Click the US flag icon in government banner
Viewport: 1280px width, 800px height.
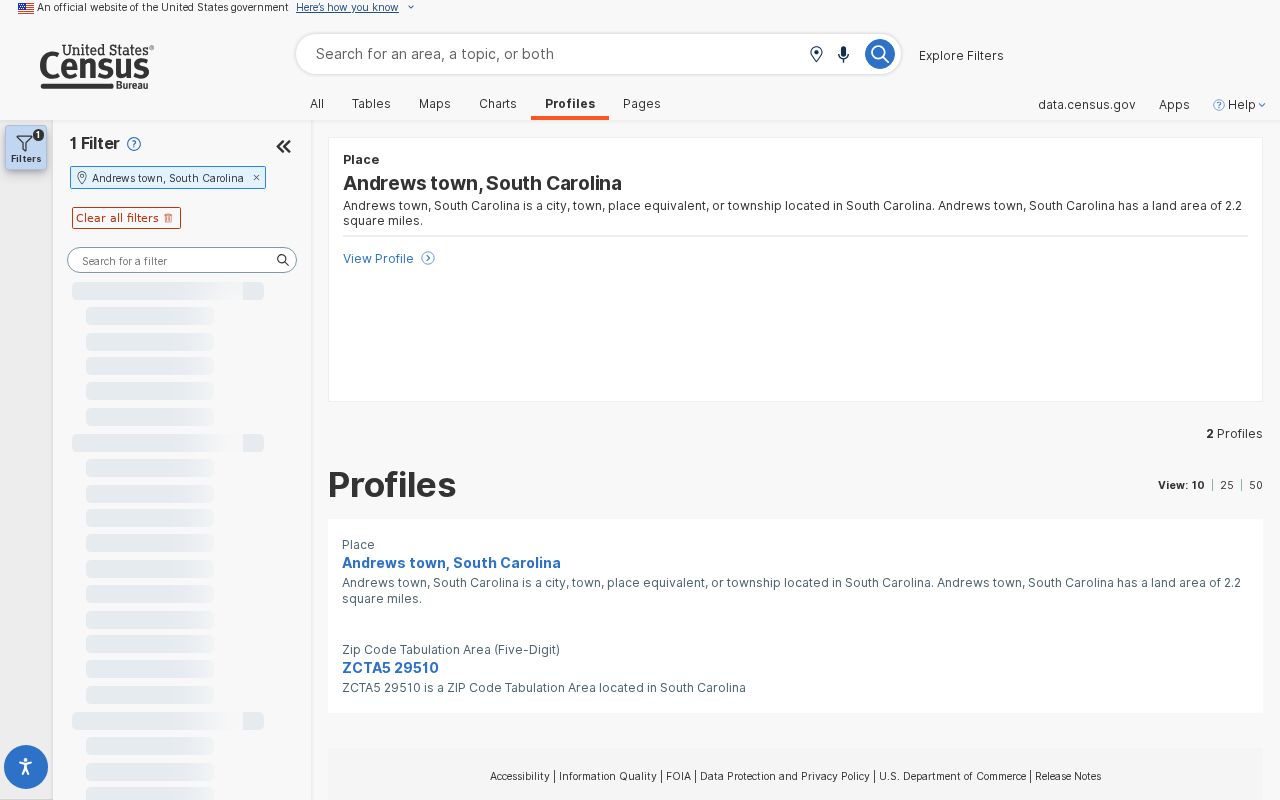26,8
